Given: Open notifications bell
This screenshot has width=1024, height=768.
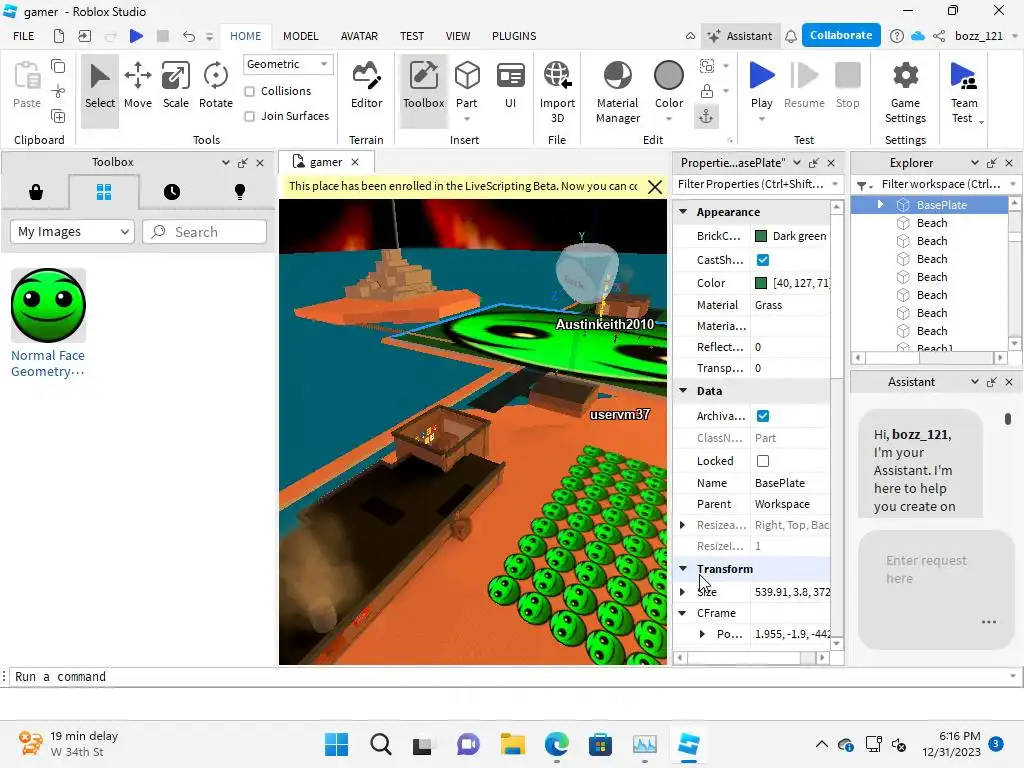Looking at the screenshot, I should coord(791,36).
